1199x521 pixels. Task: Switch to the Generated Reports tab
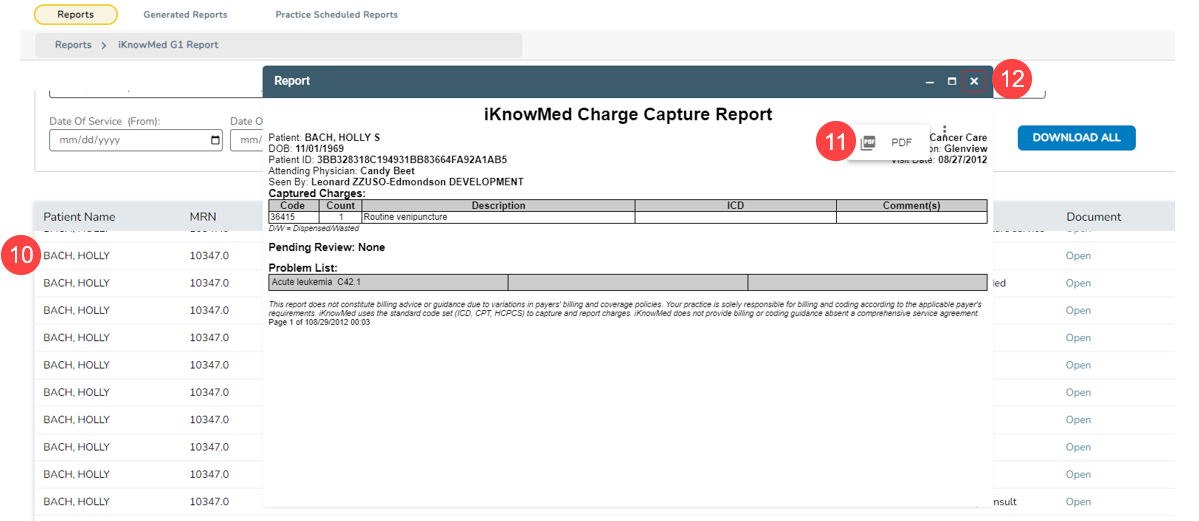point(185,15)
